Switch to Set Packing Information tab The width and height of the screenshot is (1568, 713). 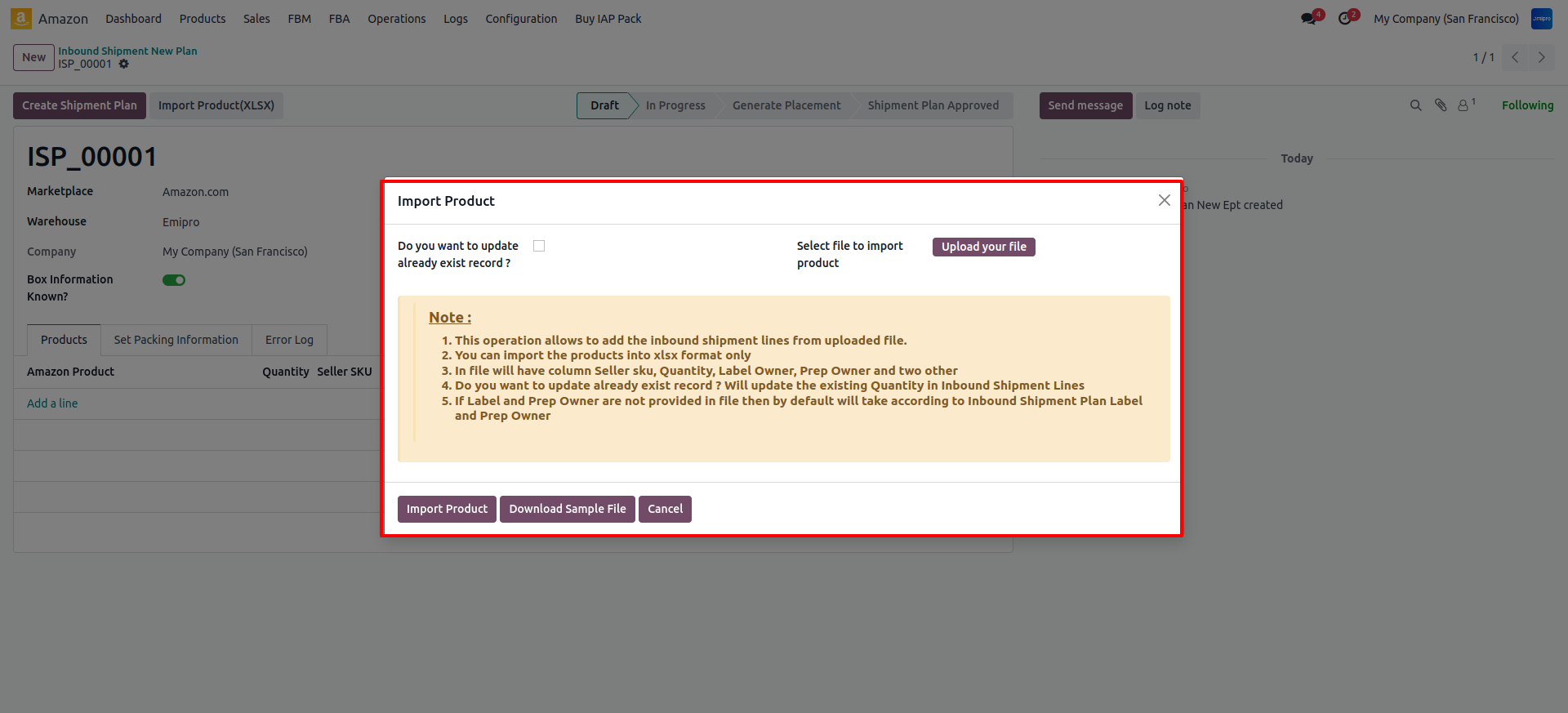176,340
